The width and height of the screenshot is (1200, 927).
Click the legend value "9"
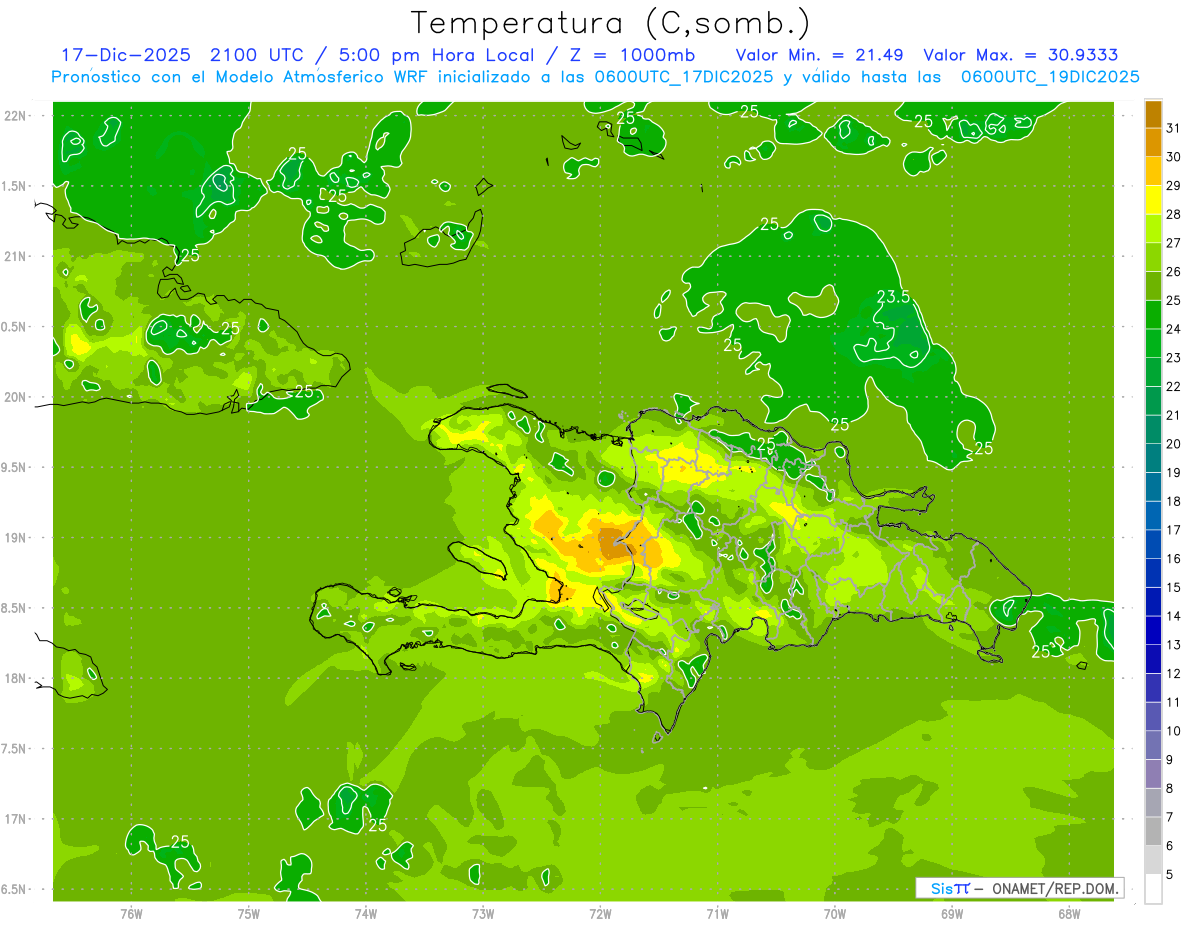tap(1169, 759)
